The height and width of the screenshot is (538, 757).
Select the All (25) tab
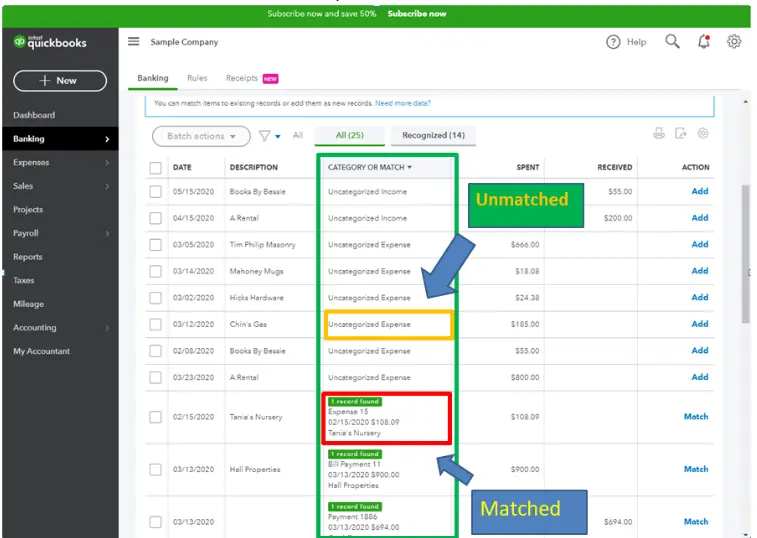coord(350,135)
